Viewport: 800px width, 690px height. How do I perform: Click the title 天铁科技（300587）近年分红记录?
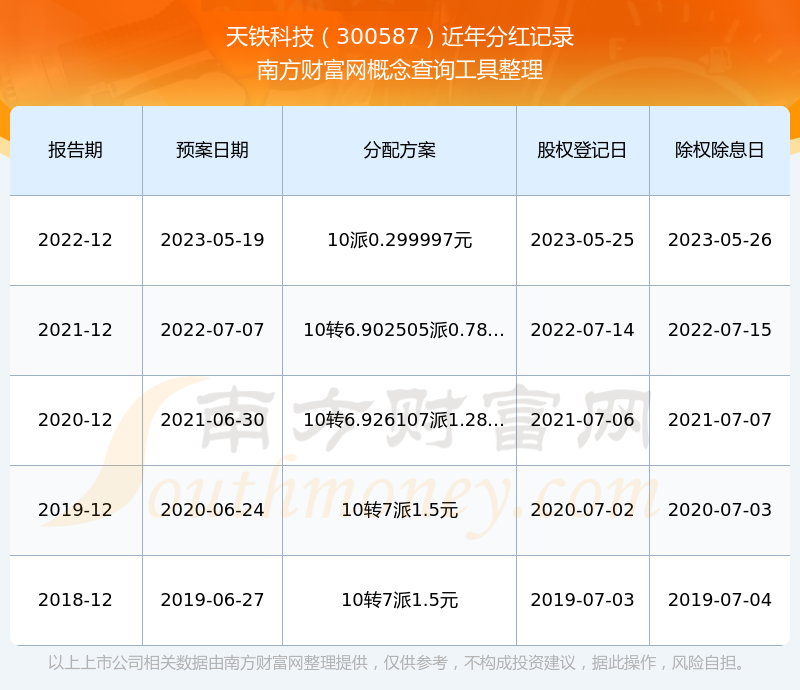399,37
